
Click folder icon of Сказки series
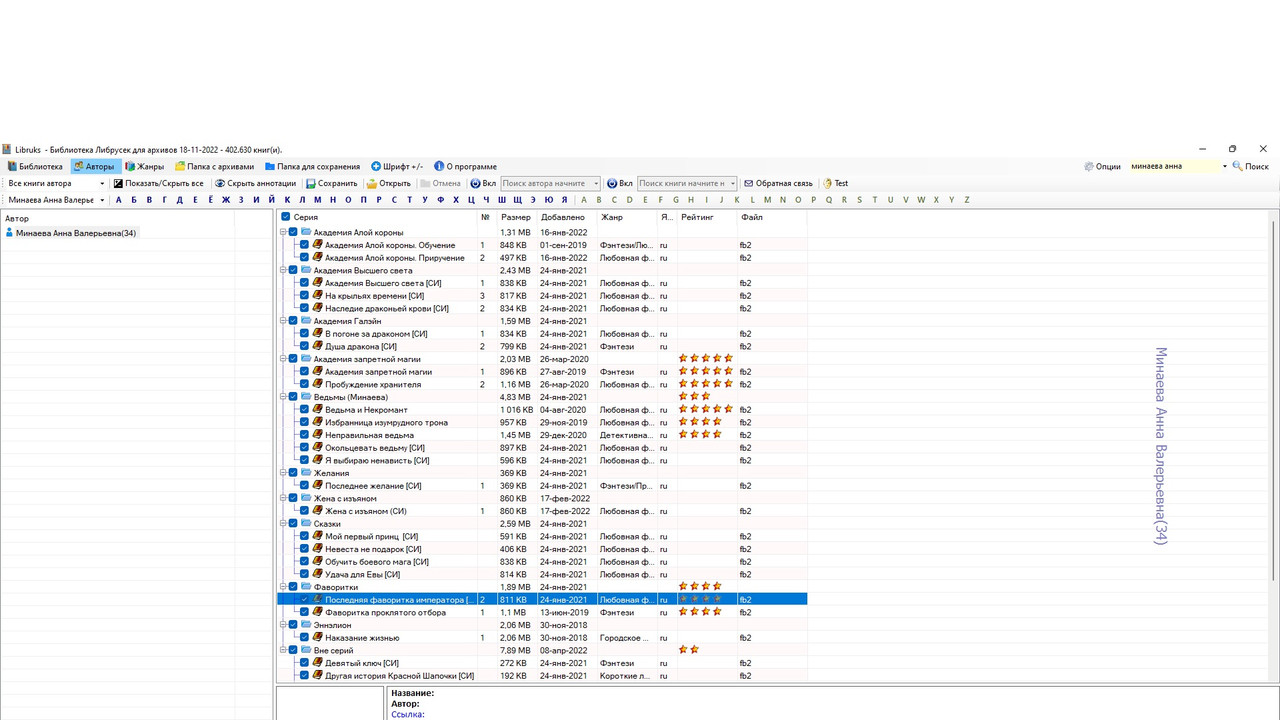pos(306,523)
